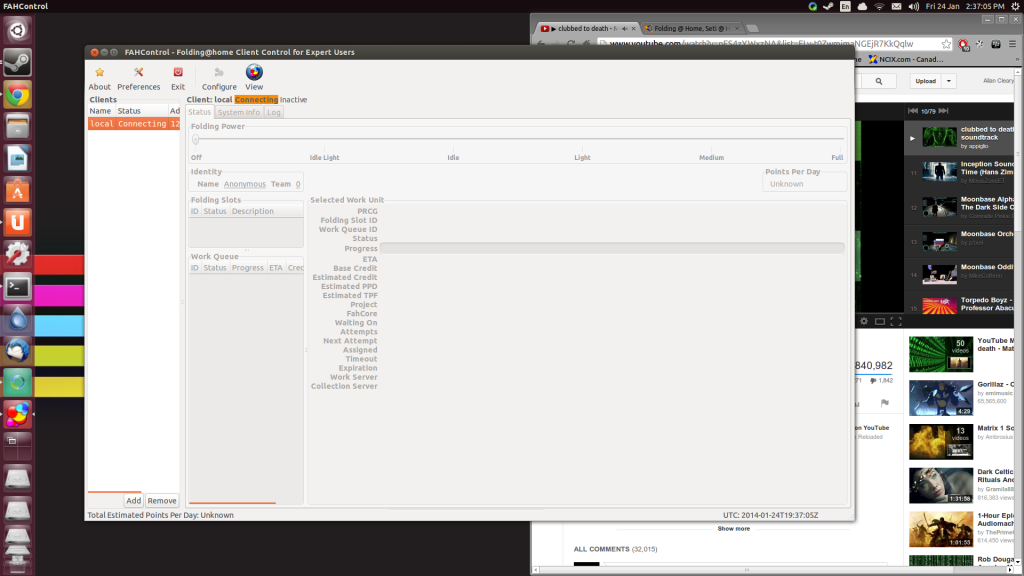Click the Chrome address bar URL
Viewport: 1024px width, 576px height.
click(x=761, y=44)
